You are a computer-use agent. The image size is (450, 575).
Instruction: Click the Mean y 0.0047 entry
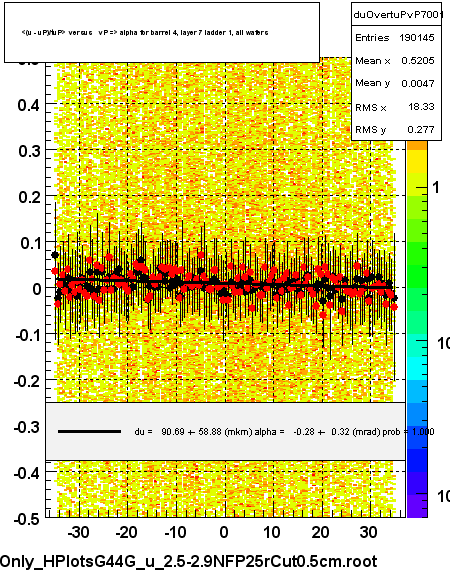pyautogui.click(x=395, y=83)
